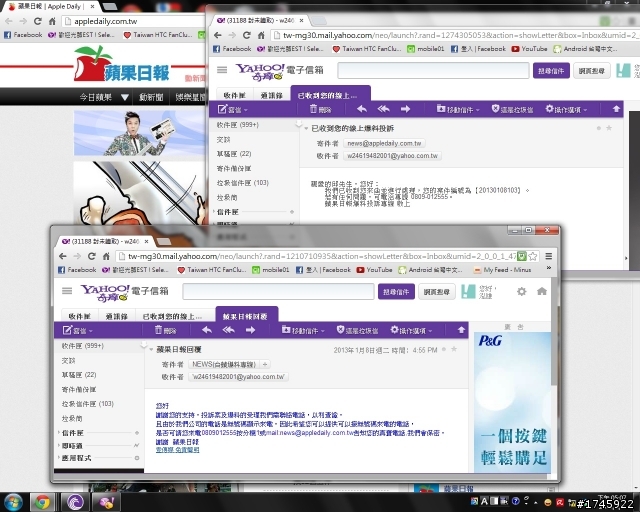Collapse 蘋果日報回覆 message header triangle
Viewport: 640px width, 512px height.
[x=151, y=349]
